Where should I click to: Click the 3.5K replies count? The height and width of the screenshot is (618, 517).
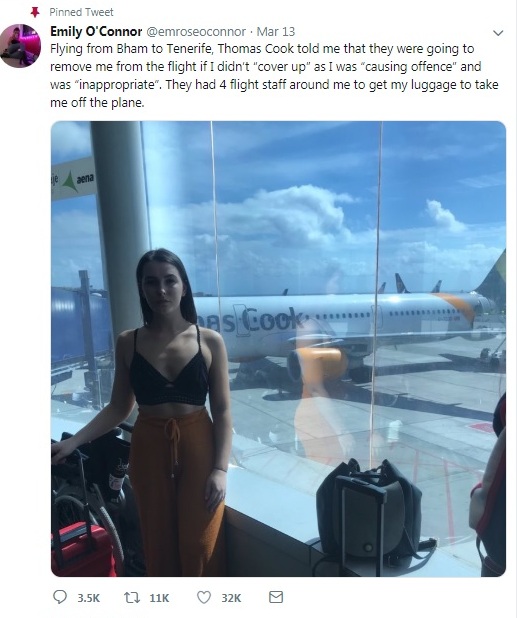(89, 598)
